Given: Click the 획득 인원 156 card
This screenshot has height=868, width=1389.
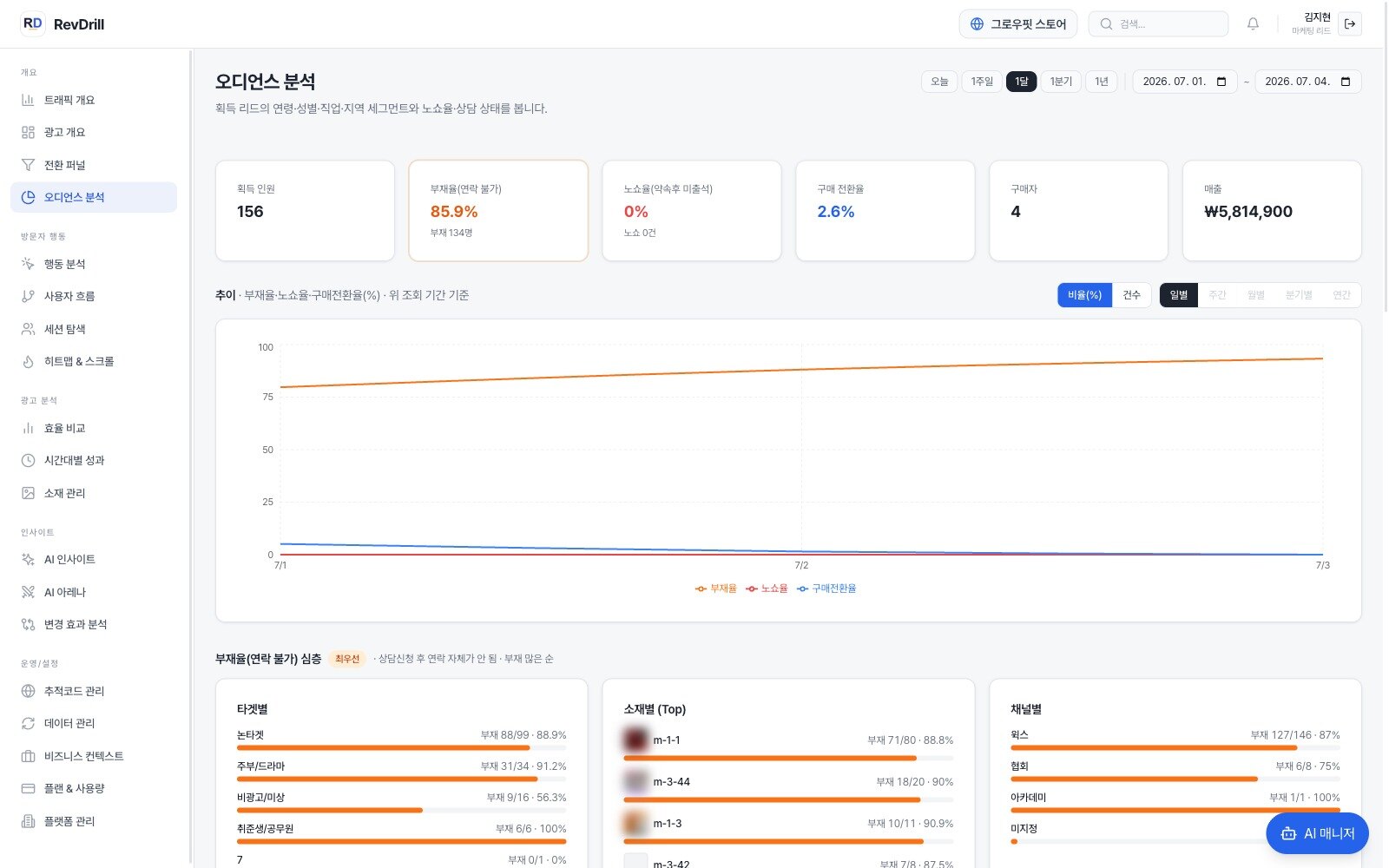Looking at the screenshot, I should click(305, 210).
